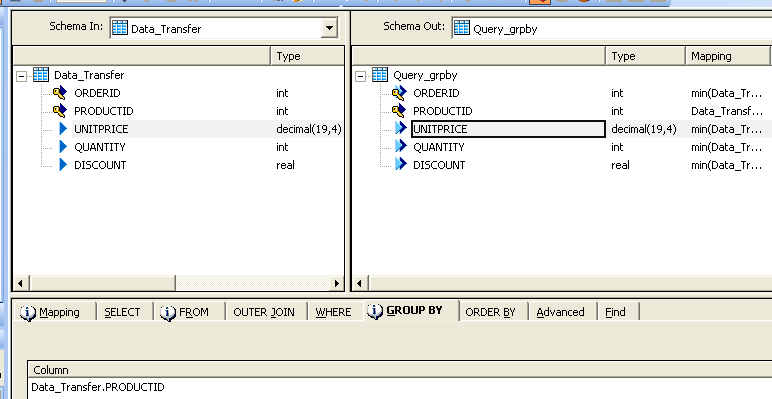Click column arrow icon beside DISCOUNT in Schema In
Viewport: 772px width, 399px height.
point(63,165)
